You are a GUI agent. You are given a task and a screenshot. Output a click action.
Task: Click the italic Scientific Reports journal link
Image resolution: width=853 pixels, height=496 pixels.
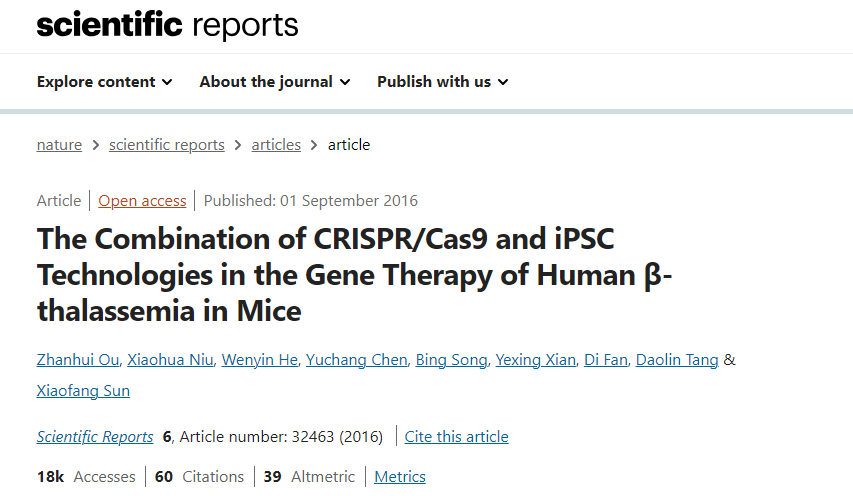click(x=95, y=436)
